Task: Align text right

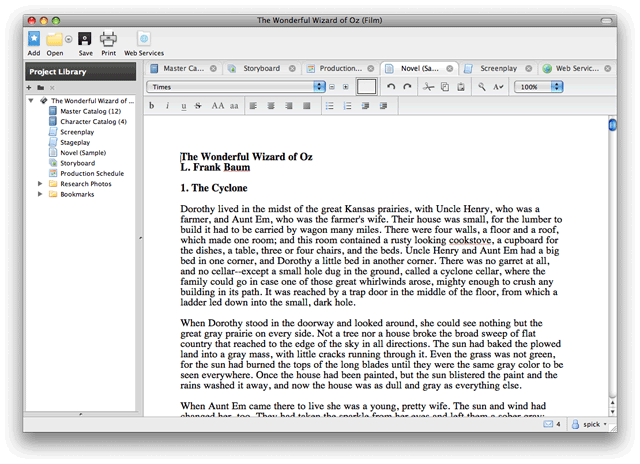Action: [289, 106]
